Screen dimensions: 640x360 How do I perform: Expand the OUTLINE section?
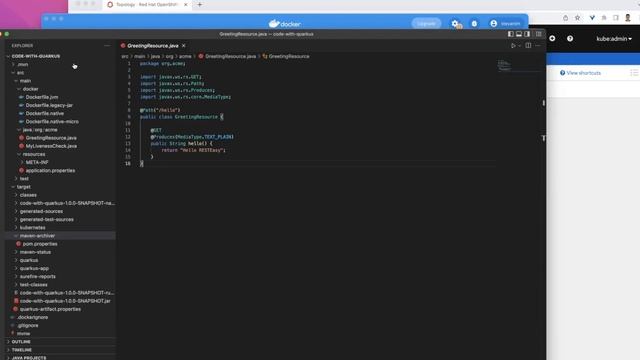21,342
